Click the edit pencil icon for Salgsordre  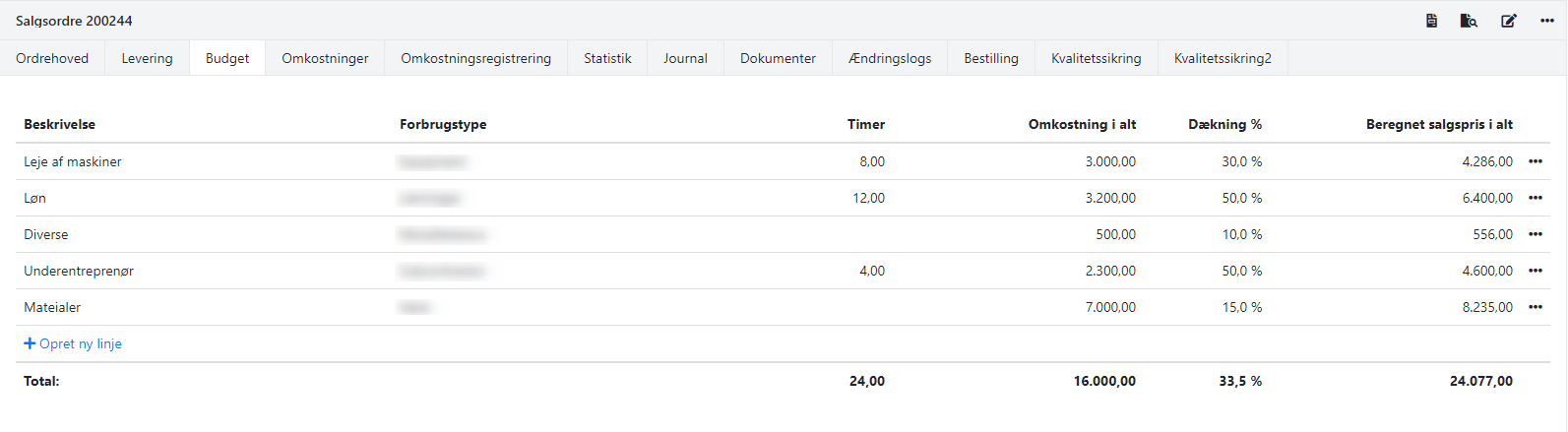(x=1508, y=21)
